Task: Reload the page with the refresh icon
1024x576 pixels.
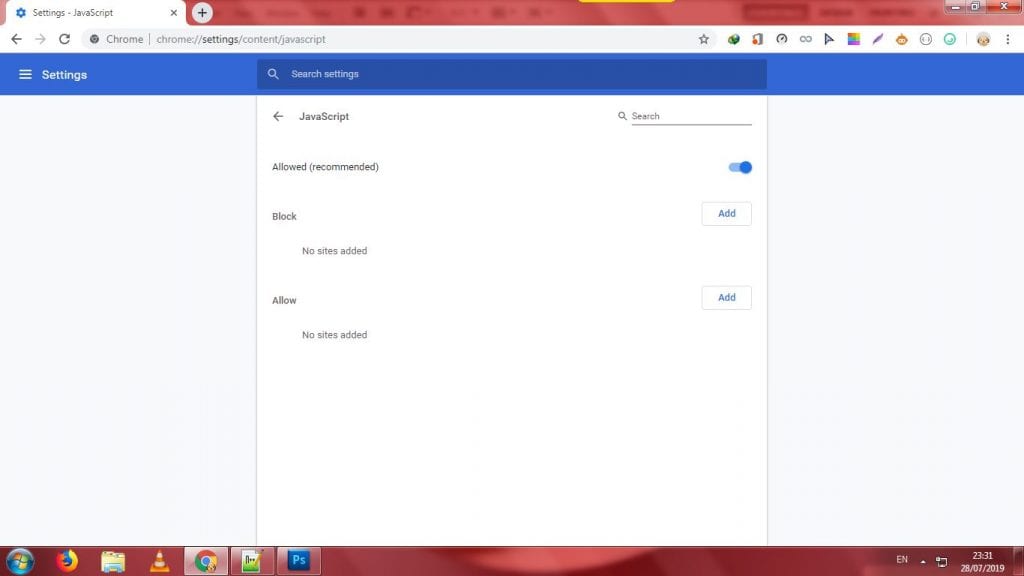Action: [x=64, y=39]
